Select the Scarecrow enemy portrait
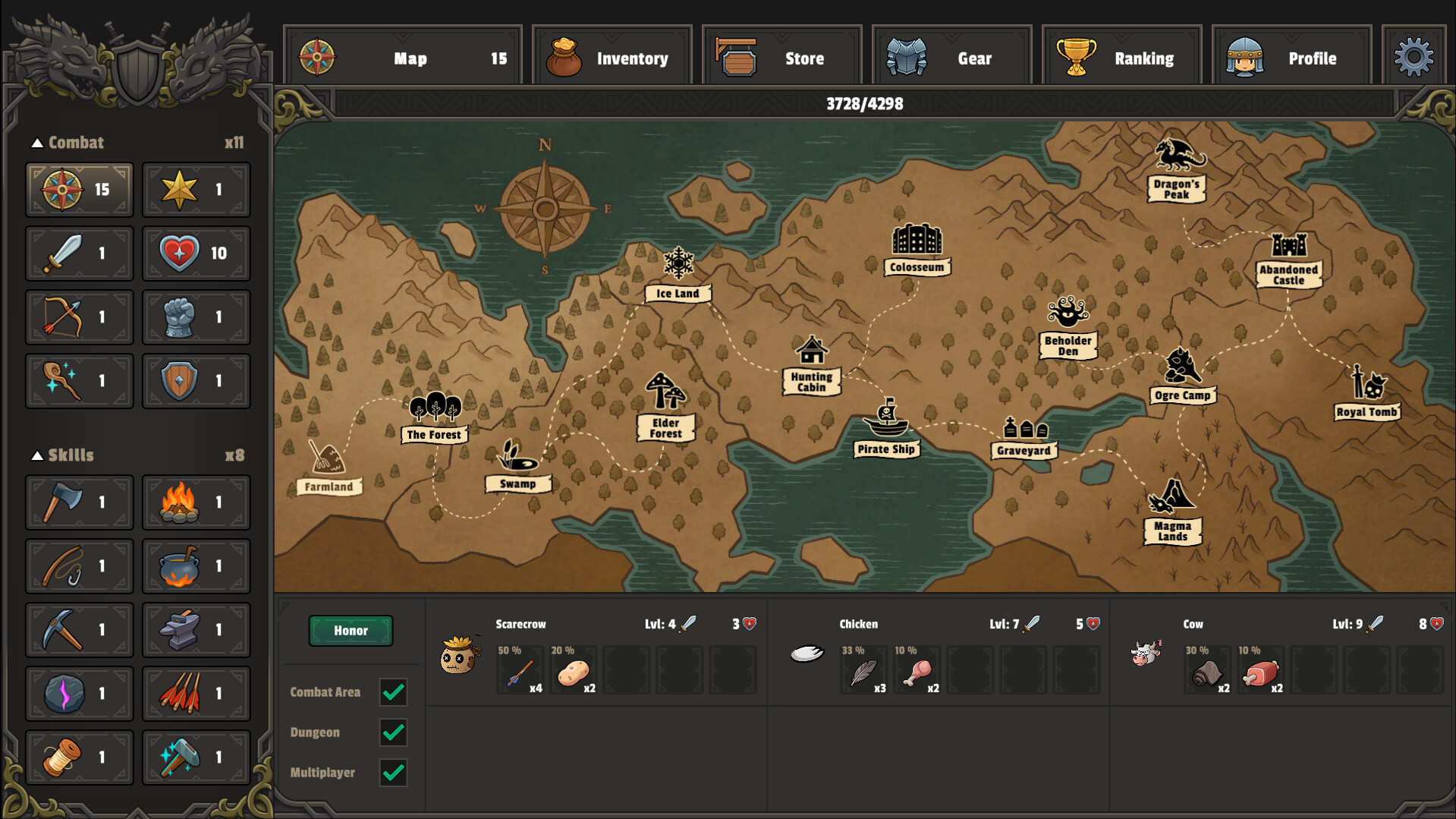 (458, 657)
